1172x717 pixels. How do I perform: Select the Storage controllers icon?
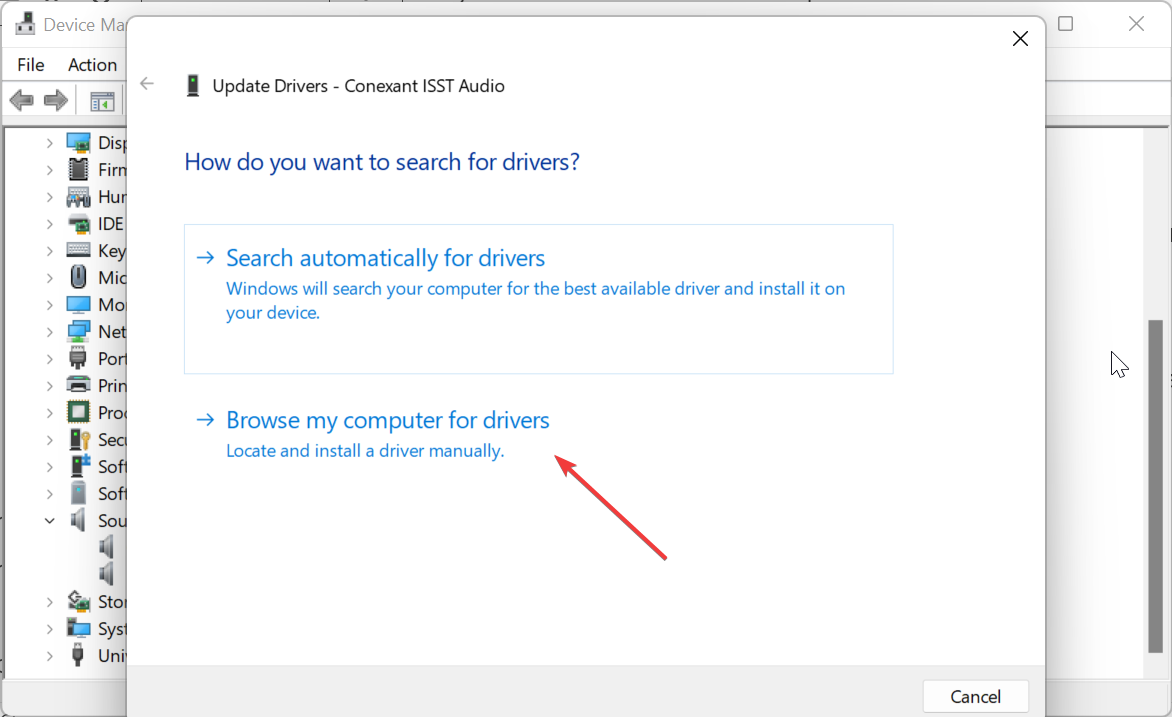pos(78,600)
